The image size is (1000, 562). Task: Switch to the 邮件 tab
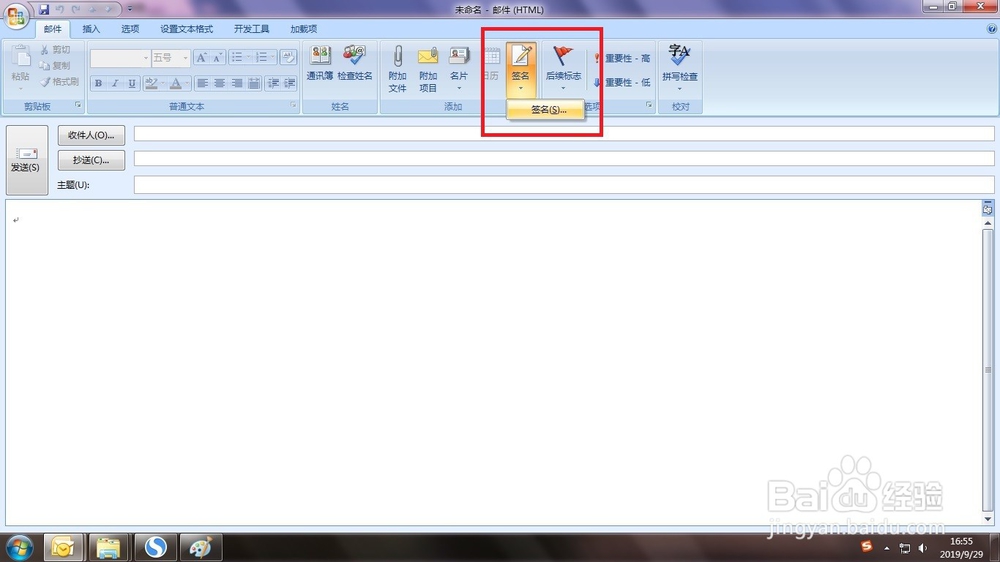(x=52, y=29)
